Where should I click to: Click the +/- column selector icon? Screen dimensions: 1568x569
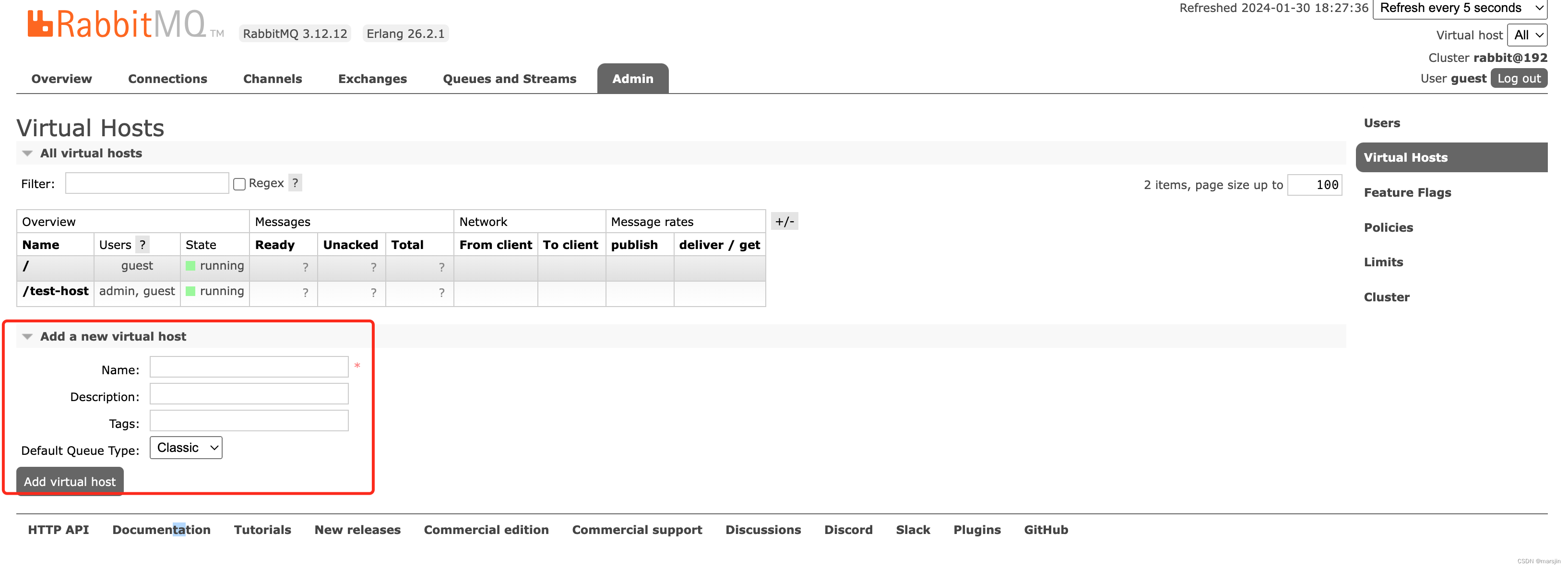point(784,222)
